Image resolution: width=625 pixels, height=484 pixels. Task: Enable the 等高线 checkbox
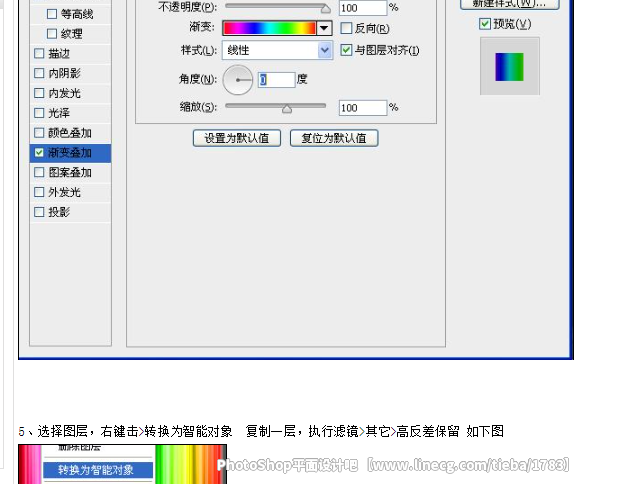[52, 14]
